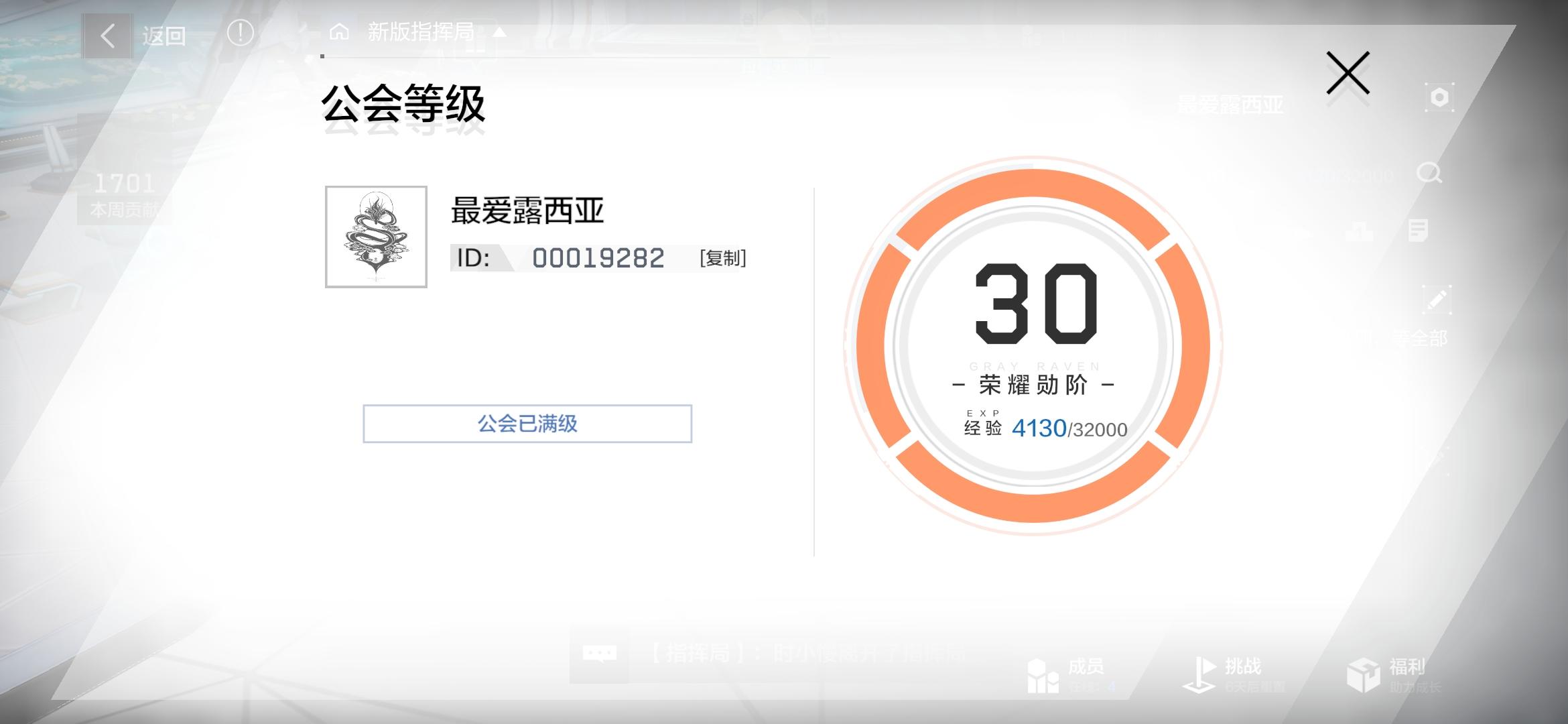1568x724 pixels.
Task: Tap the ranking podium icon
Action: pos(1358,231)
